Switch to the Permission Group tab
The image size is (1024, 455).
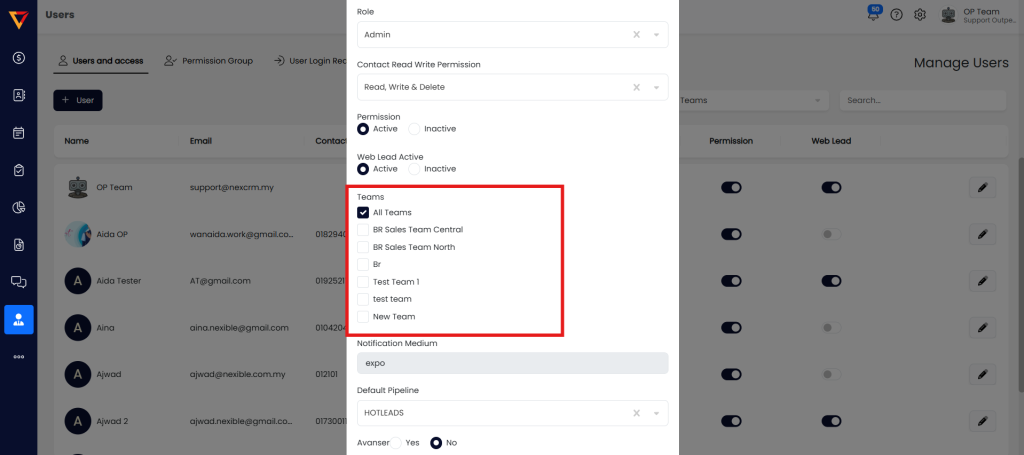click(210, 61)
